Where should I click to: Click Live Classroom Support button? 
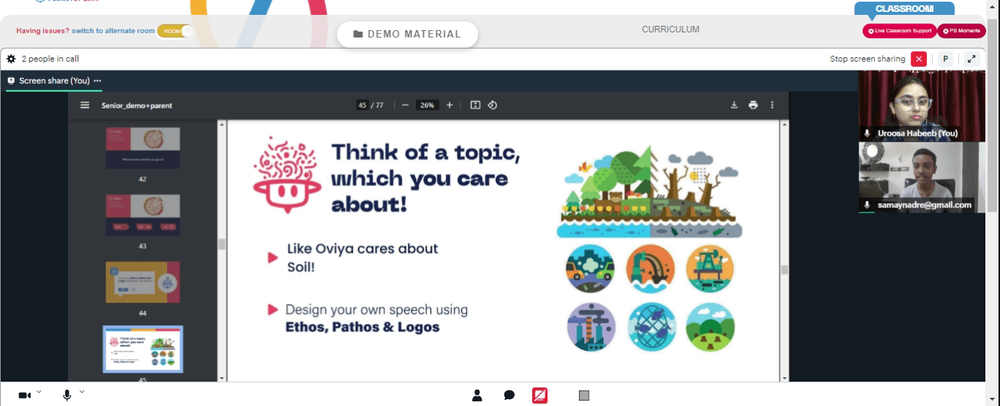coord(899,31)
